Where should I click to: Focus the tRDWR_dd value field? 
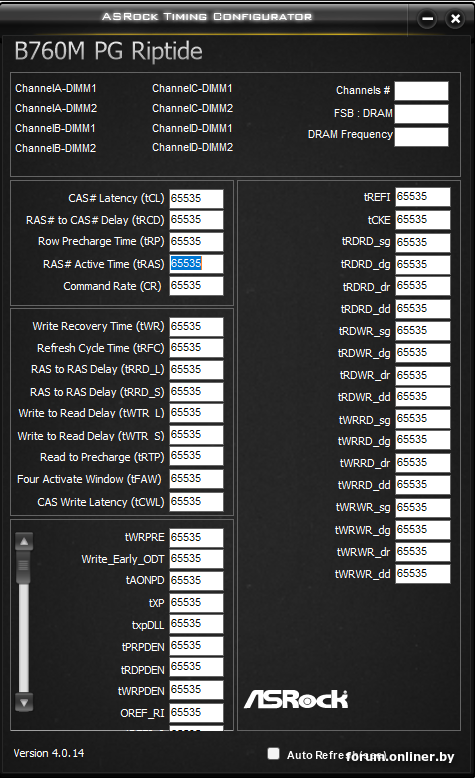click(422, 397)
